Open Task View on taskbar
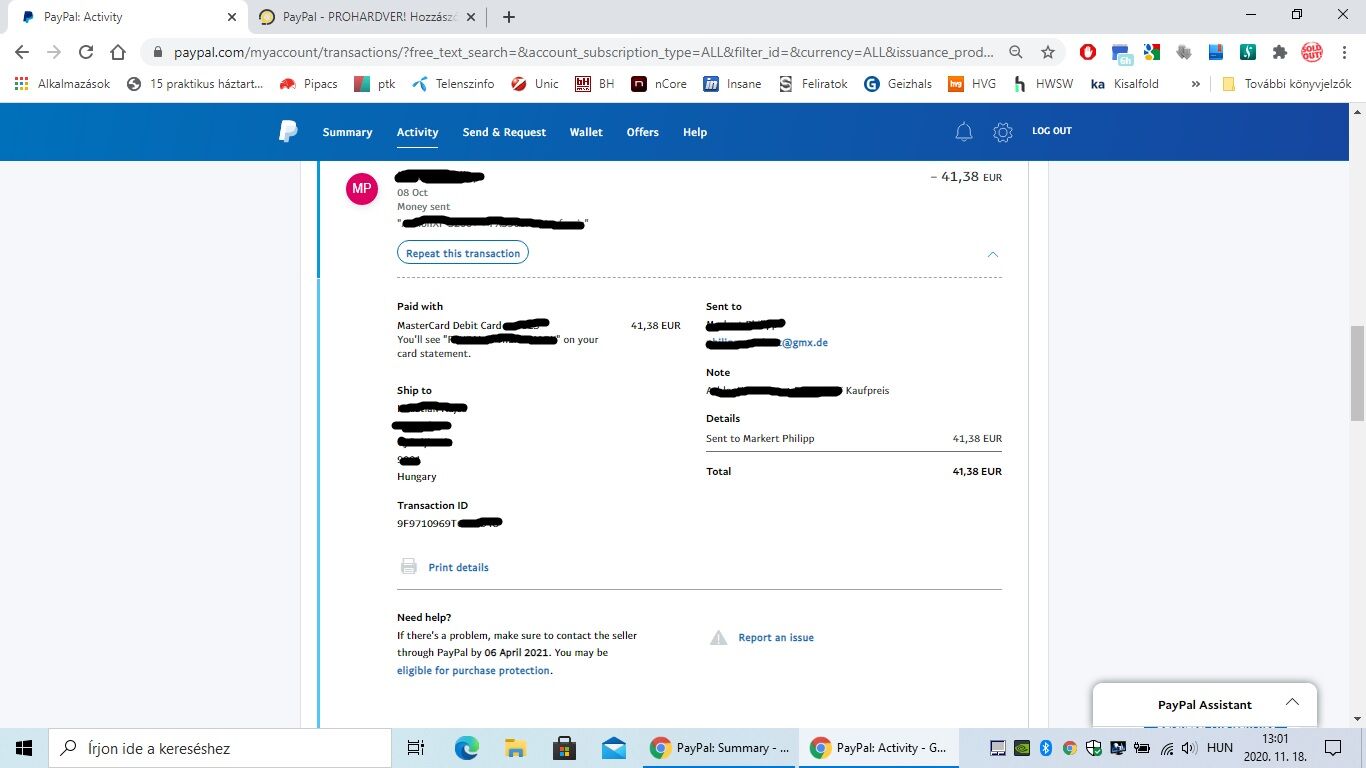This screenshot has height=768, width=1366. click(x=416, y=748)
